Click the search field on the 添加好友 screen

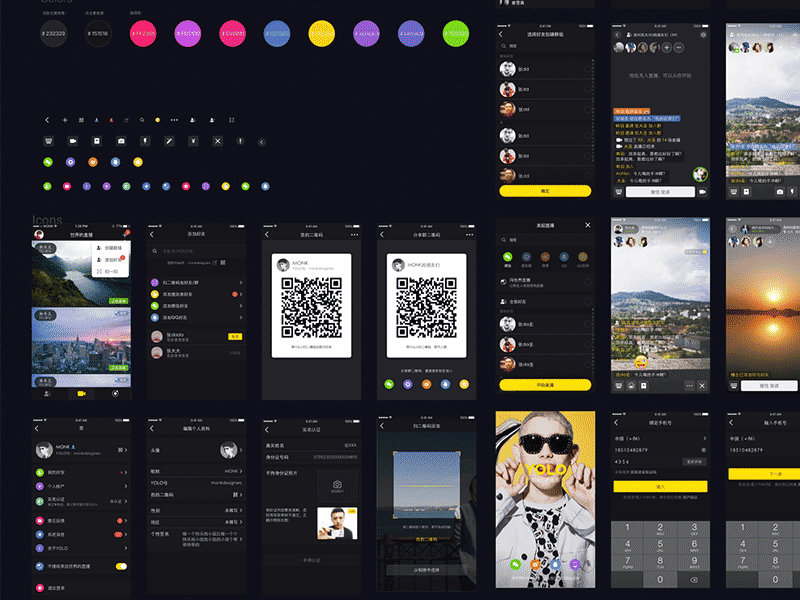(196, 251)
